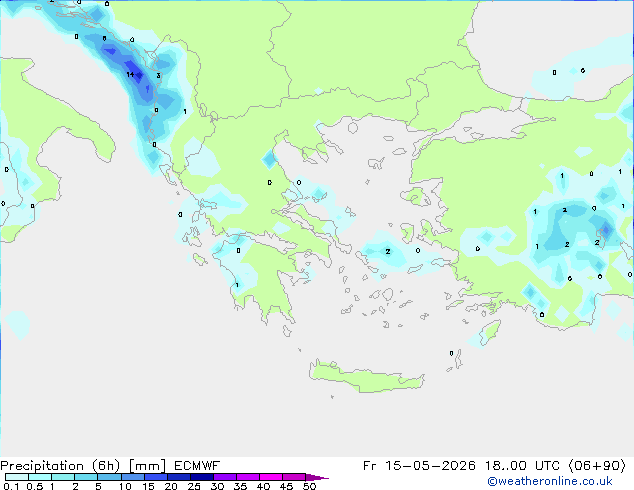Click the legend tick label '35'

(240, 486)
